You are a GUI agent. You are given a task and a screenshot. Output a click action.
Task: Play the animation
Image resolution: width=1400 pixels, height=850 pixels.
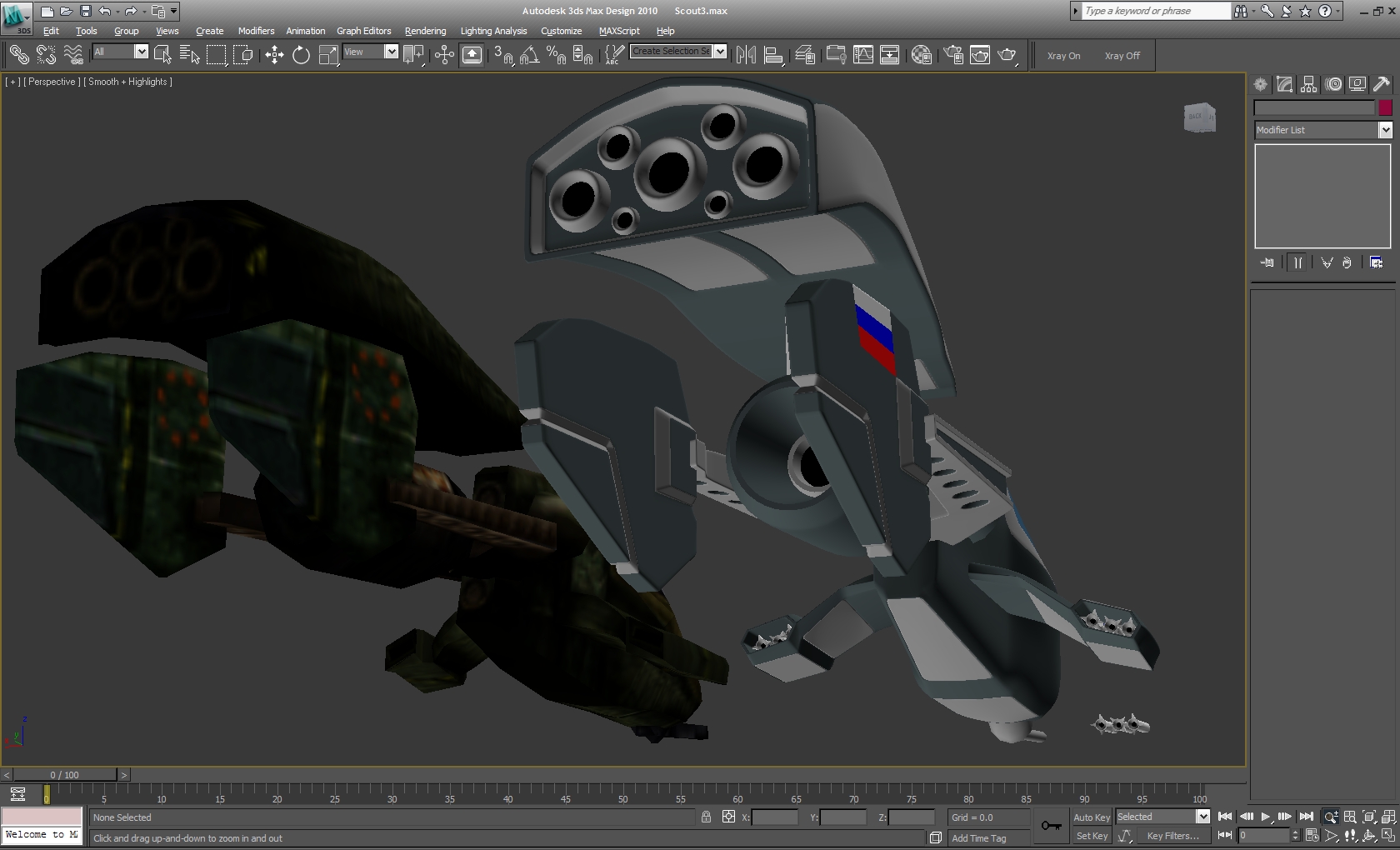click(x=1265, y=817)
